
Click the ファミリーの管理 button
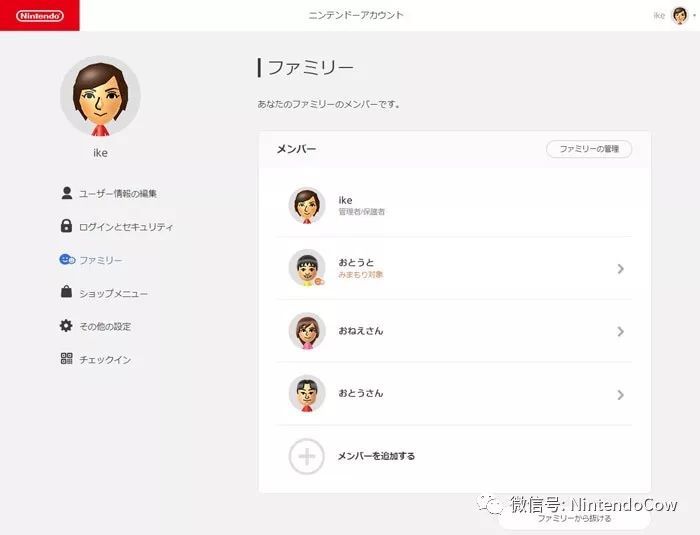(589, 149)
